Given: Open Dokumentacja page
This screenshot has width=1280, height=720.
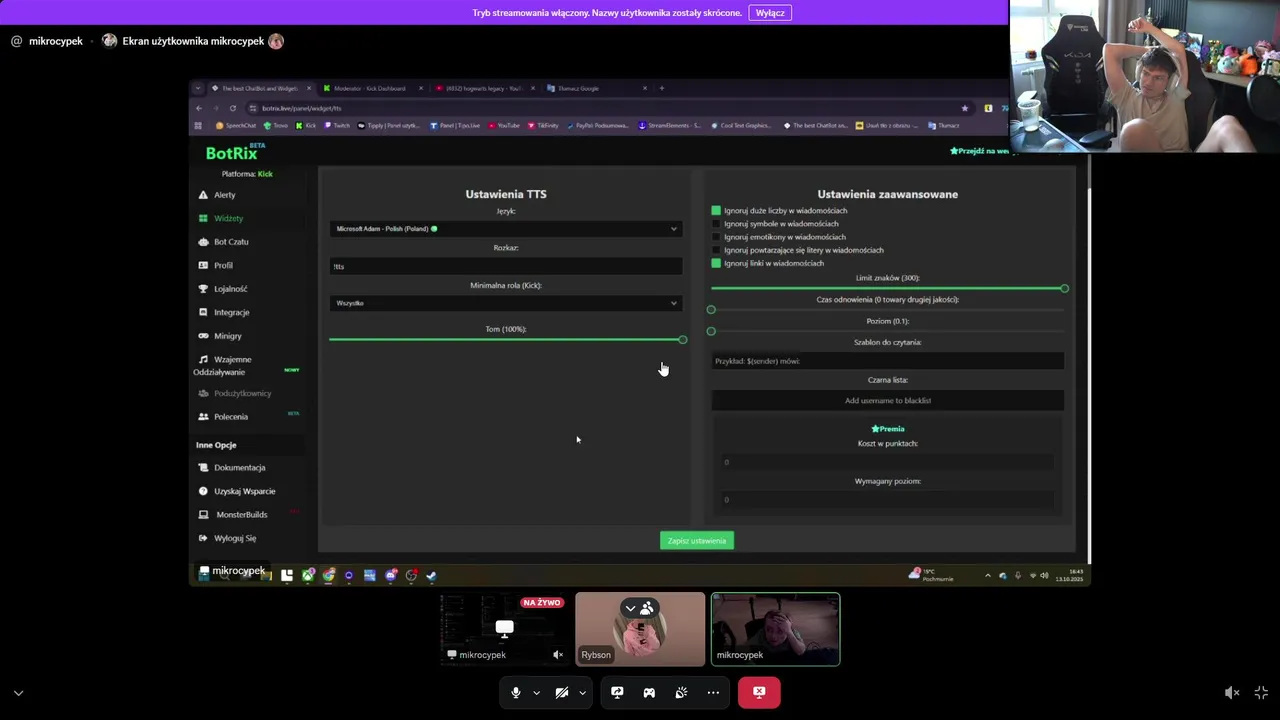Looking at the screenshot, I should click(x=232, y=467).
